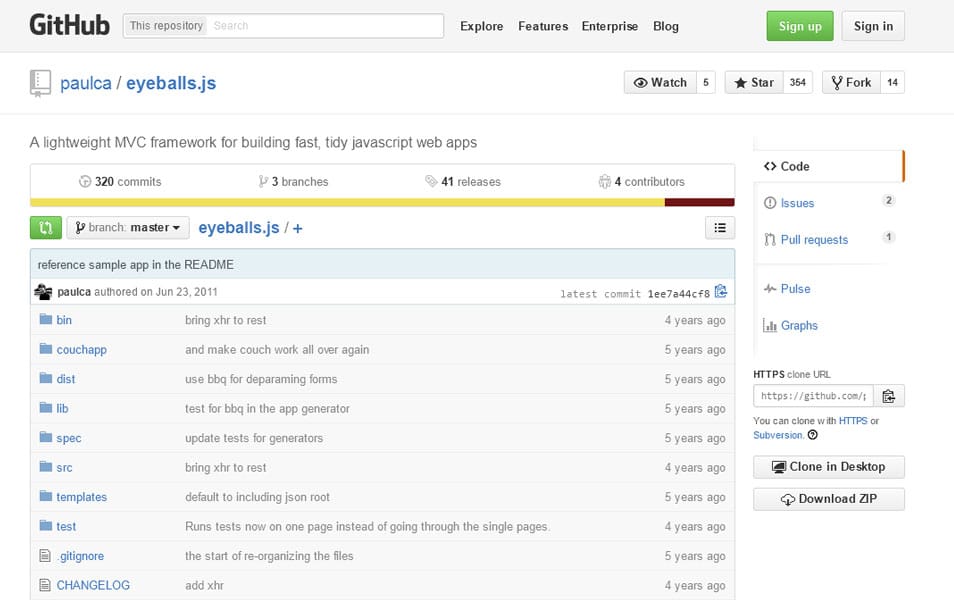Open the Features menu item
Viewport: 954px width, 600px height.
coord(543,26)
